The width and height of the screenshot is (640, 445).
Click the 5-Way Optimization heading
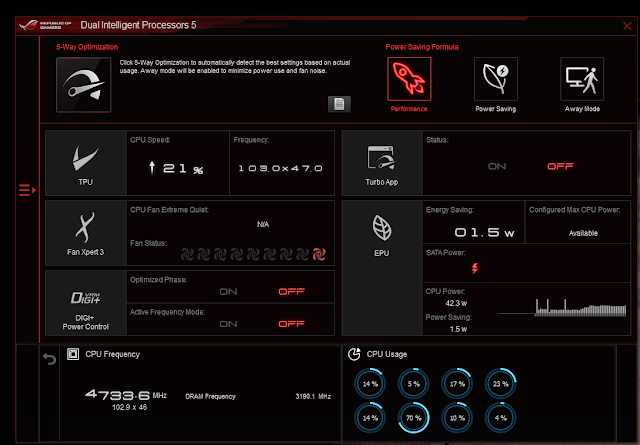pyautogui.click(x=87, y=47)
